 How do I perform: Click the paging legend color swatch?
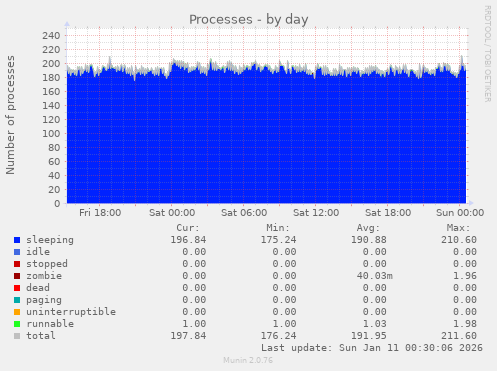(17, 300)
